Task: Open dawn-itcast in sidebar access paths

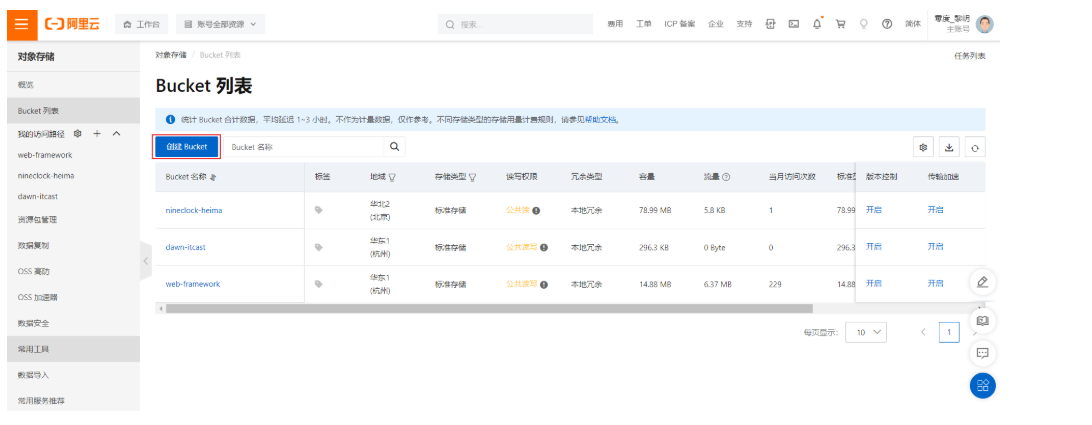Action: click(38, 196)
